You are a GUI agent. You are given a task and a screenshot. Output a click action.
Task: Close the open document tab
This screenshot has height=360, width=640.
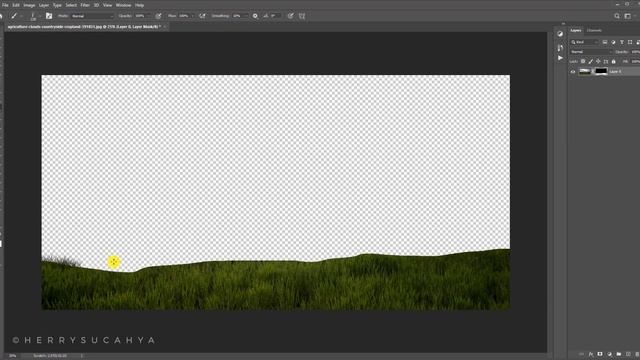165,27
